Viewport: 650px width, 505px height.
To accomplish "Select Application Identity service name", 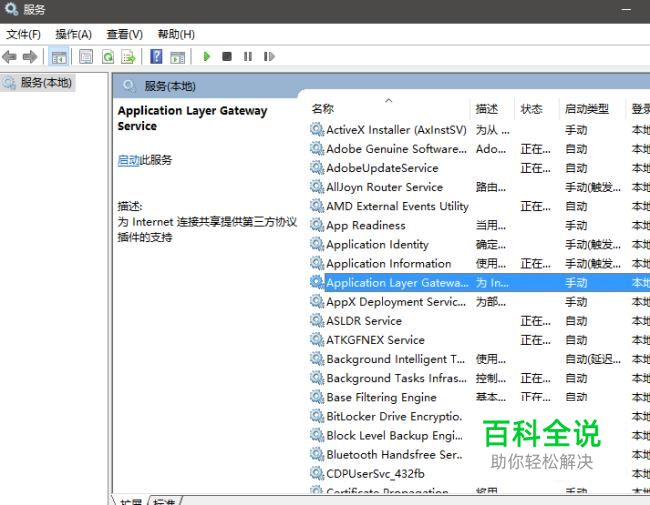I will click(377, 244).
